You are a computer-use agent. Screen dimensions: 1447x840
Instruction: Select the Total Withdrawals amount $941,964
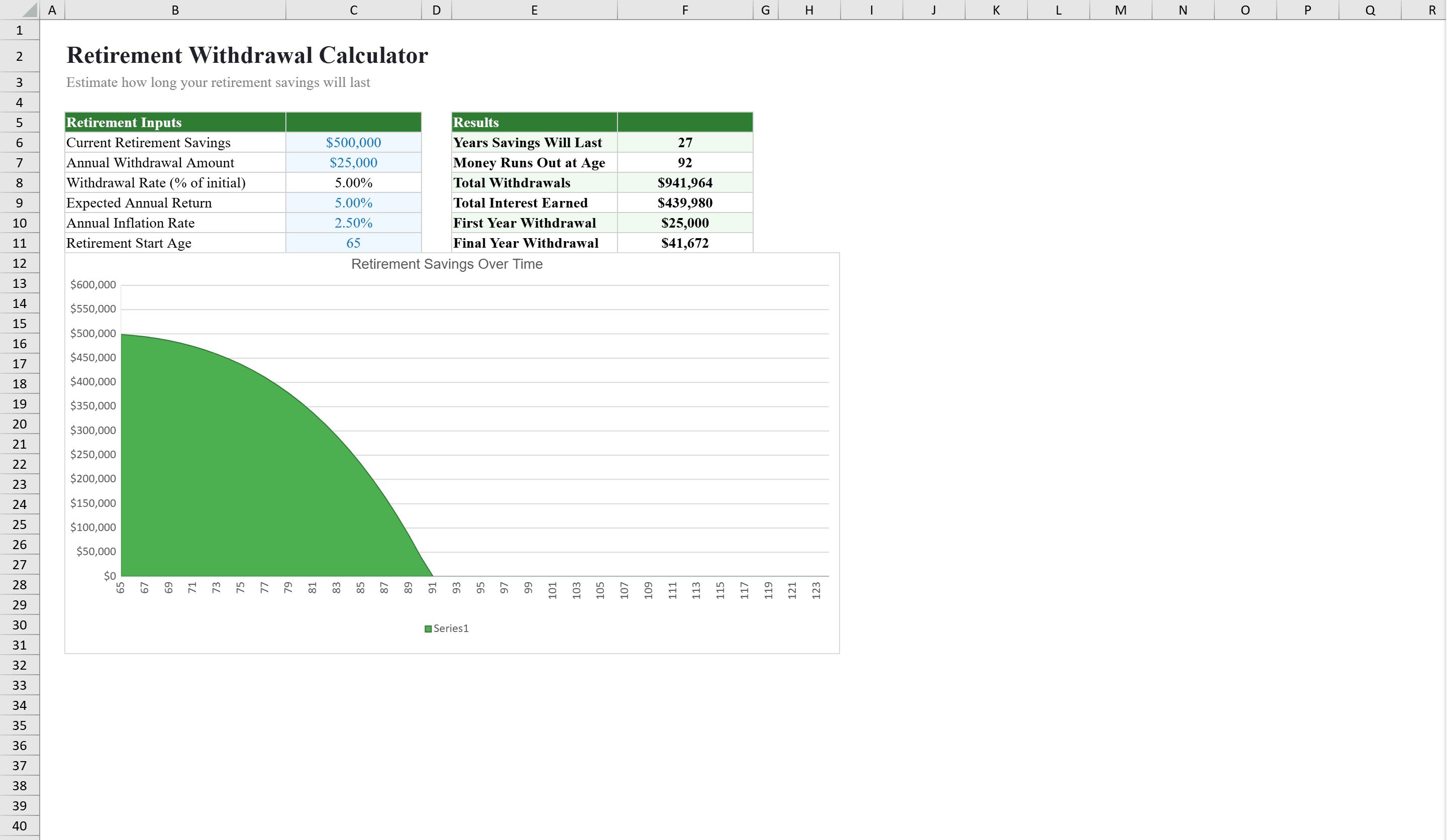tap(684, 182)
